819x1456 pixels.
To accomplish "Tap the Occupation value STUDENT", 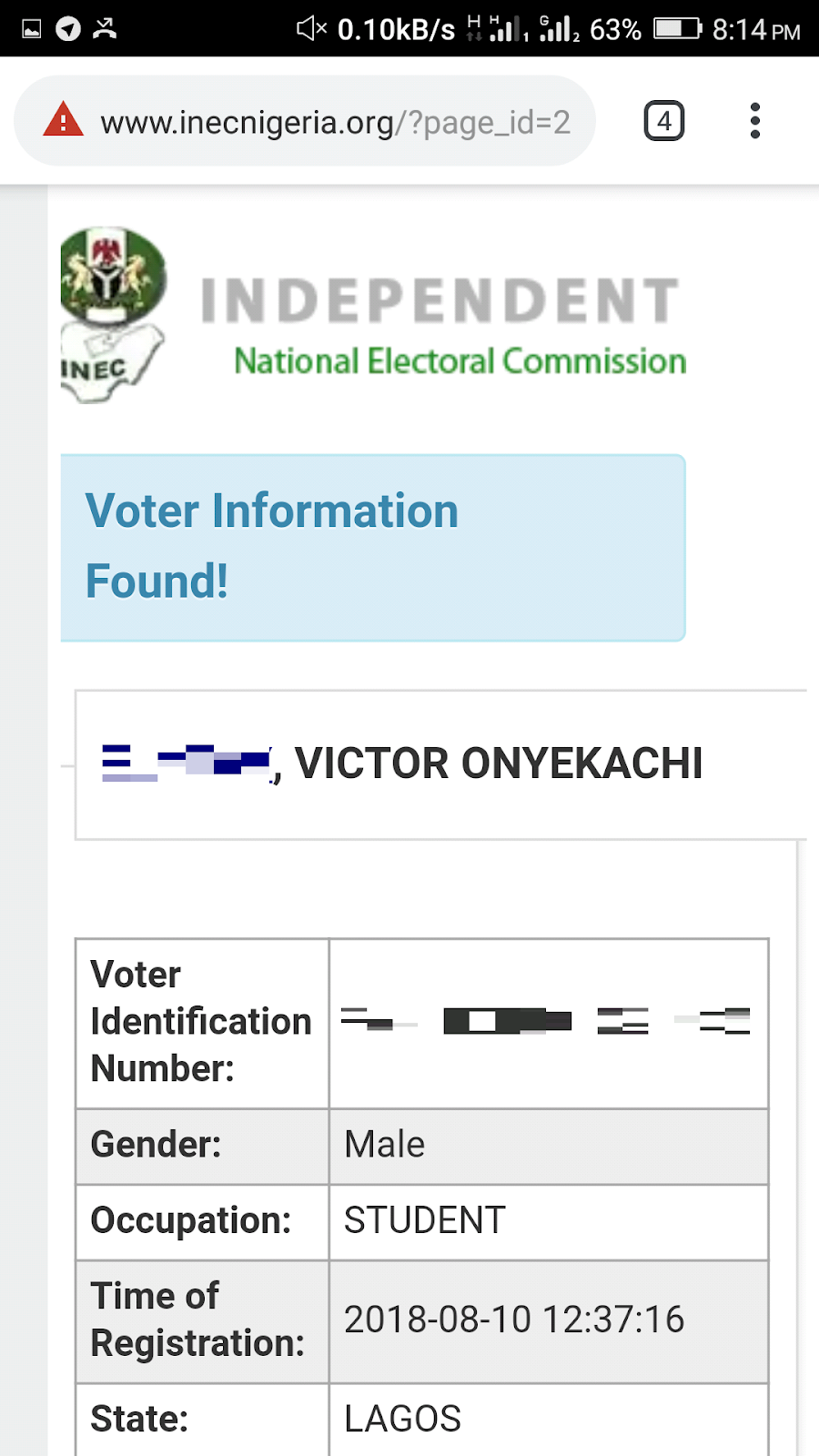I will click(424, 1220).
